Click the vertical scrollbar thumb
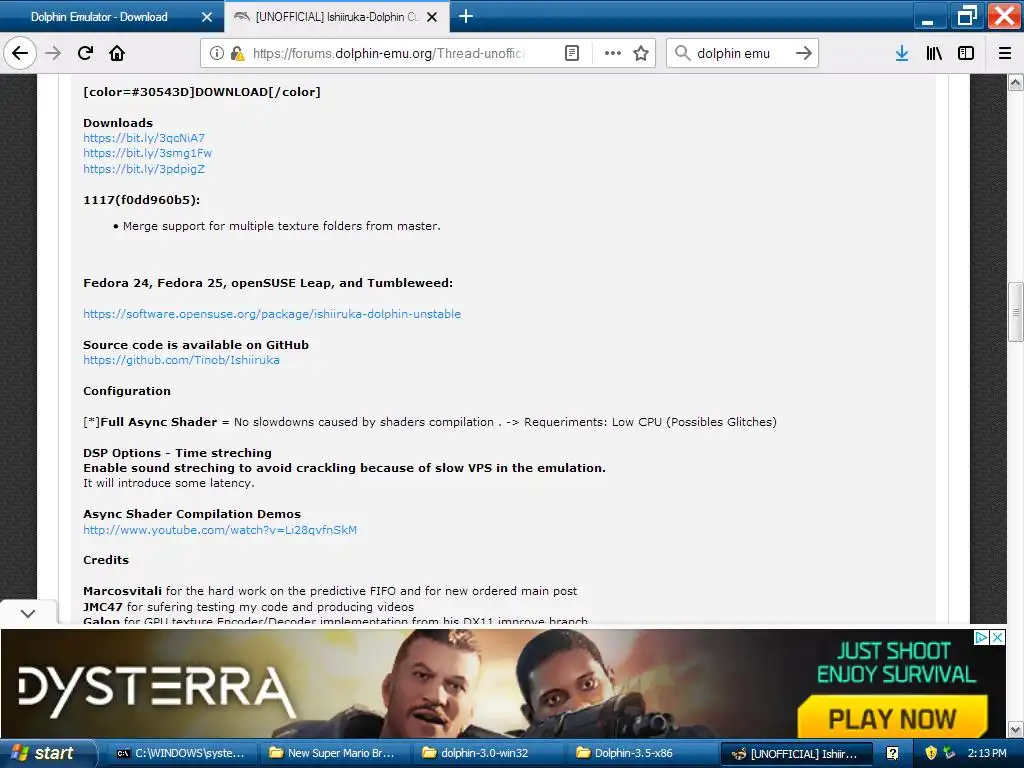This screenshot has width=1024, height=768. pos(1016,312)
